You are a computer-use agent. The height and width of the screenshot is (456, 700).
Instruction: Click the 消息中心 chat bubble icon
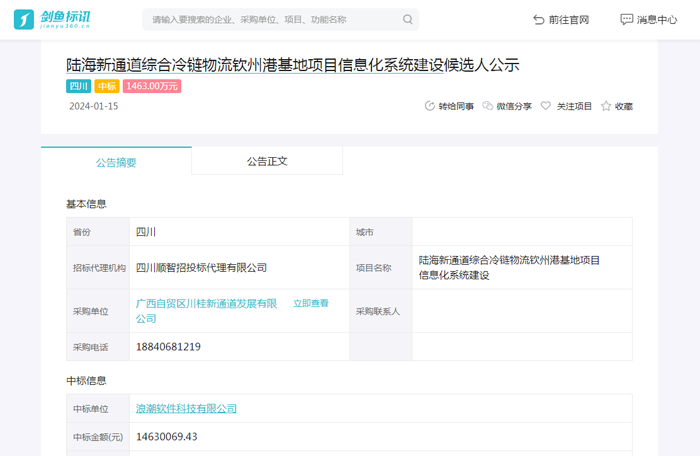coord(626,19)
